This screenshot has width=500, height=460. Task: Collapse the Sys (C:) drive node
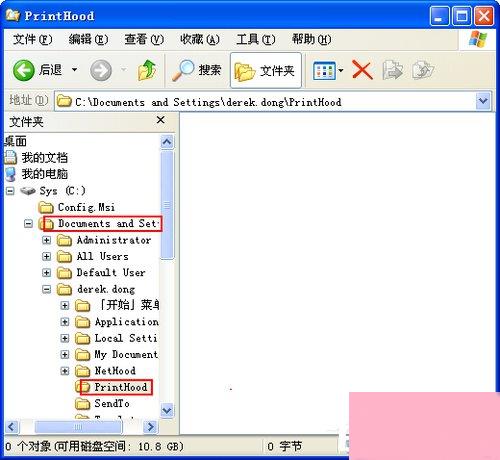10,191
